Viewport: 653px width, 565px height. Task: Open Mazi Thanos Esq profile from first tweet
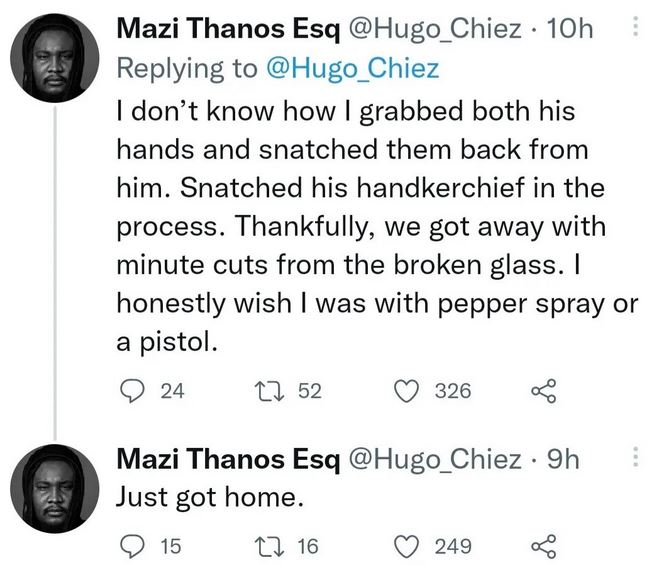[x=226, y=30]
